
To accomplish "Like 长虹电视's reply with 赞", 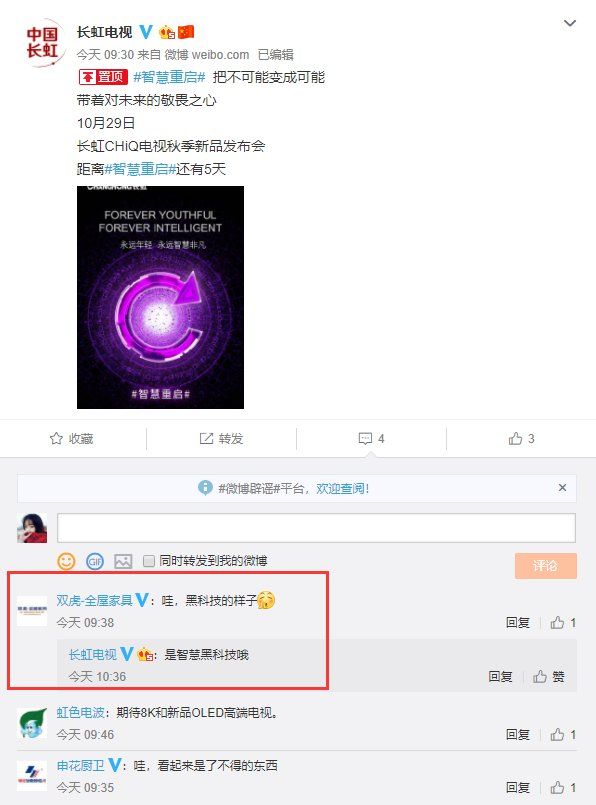I will click(x=549, y=677).
